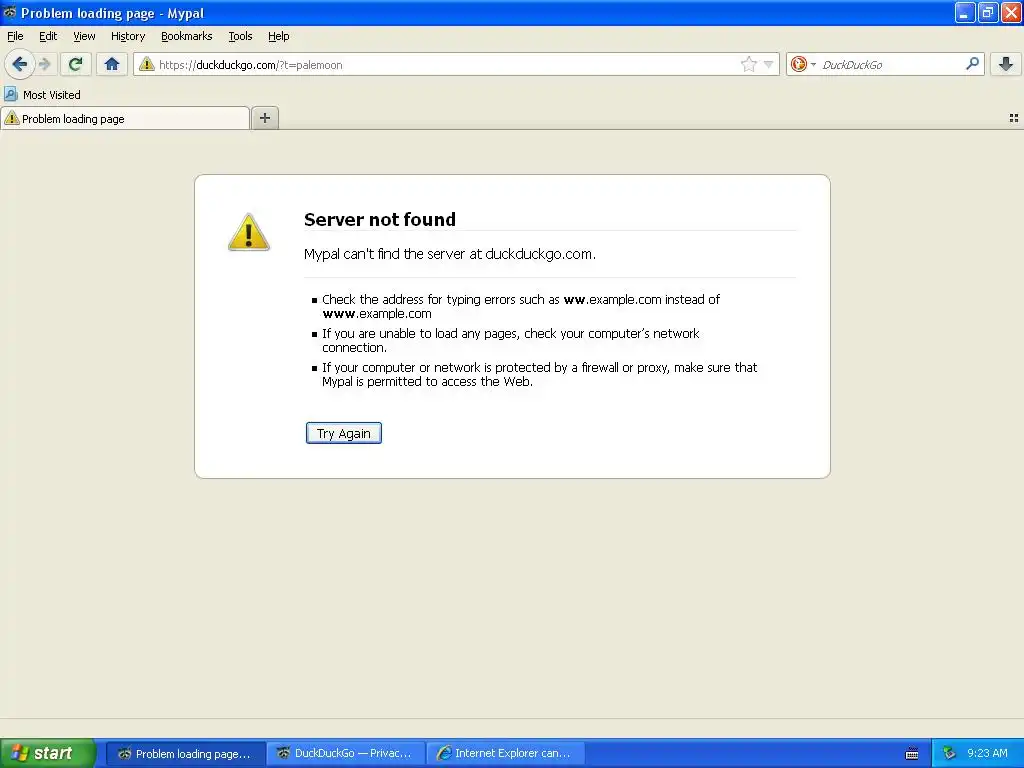The image size is (1024, 768).
Task: Open the DuckDuckGo search engine selector
Action: (x=803, y=64)
